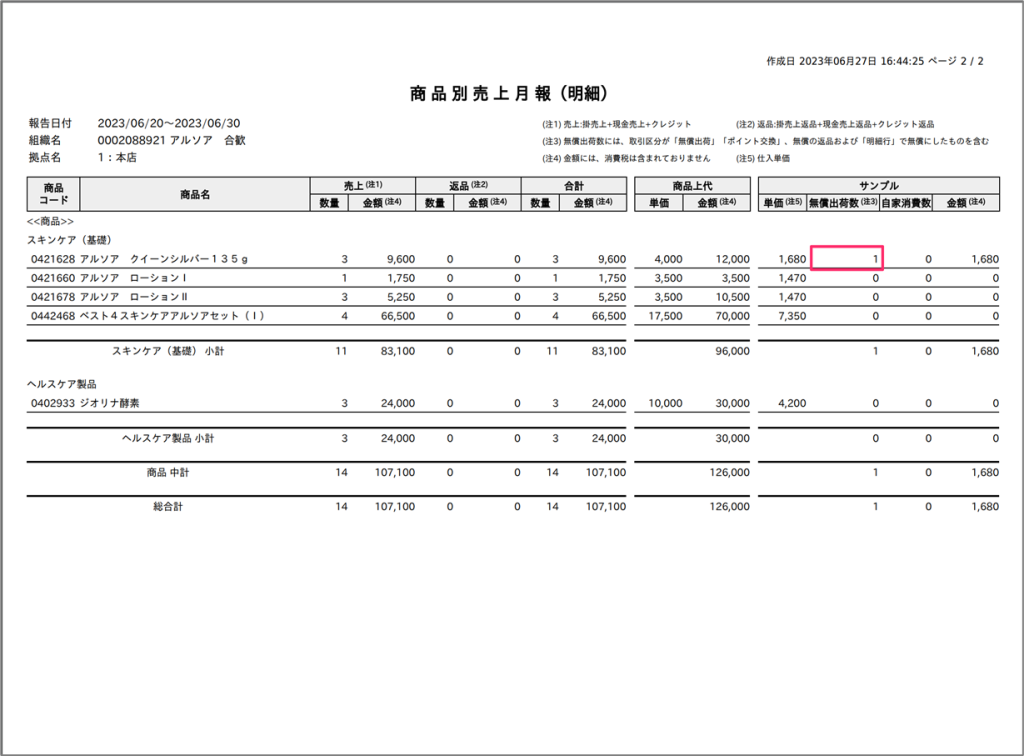Select product row 0421628 クイーンシルバー
Screen dimensions: 1024x756
[140, 259]
